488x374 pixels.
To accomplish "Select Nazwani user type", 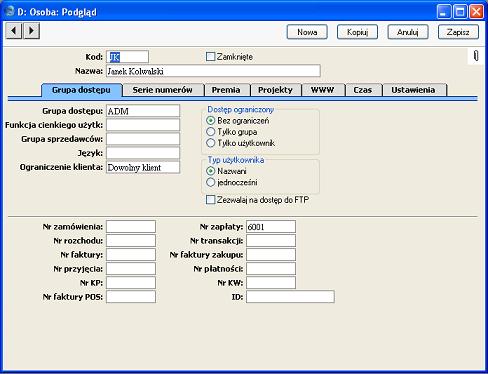I will point(210,171).
